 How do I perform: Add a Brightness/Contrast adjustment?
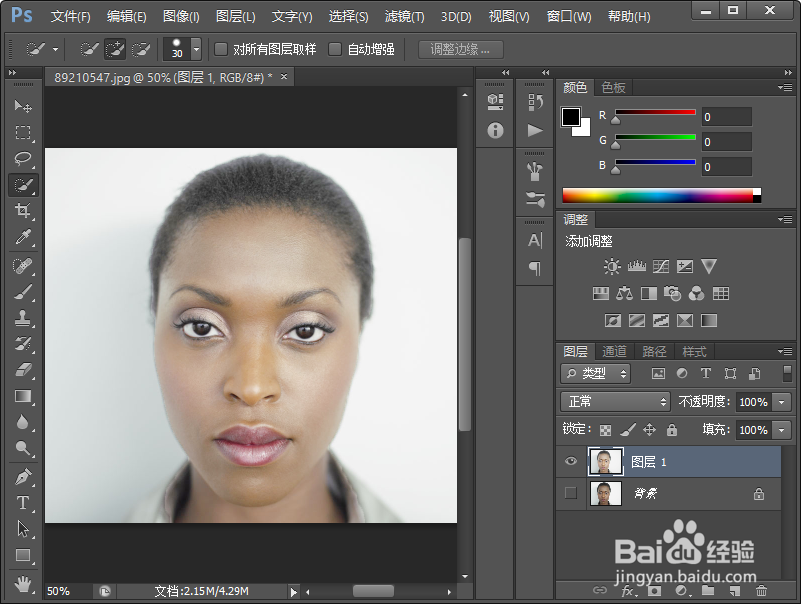pyautogui.click(x=611, y=266)
